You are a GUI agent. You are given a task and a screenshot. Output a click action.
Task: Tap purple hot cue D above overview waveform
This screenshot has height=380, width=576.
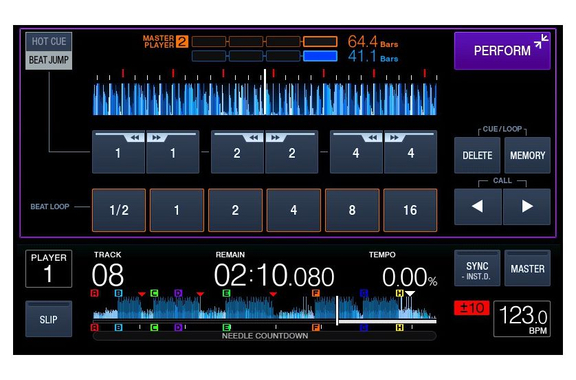point(178,293)
